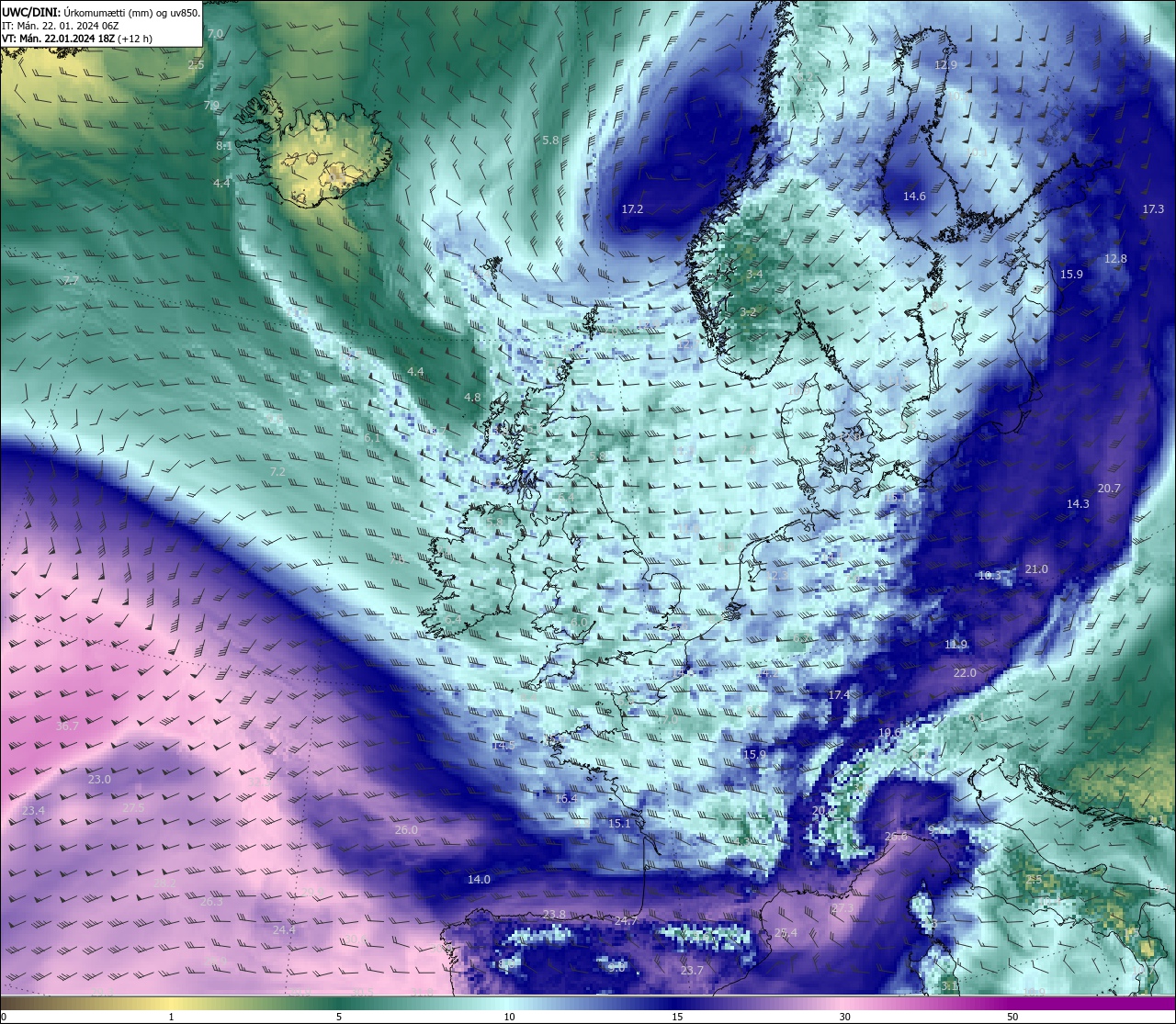Click the '22.0' value label

965,673
